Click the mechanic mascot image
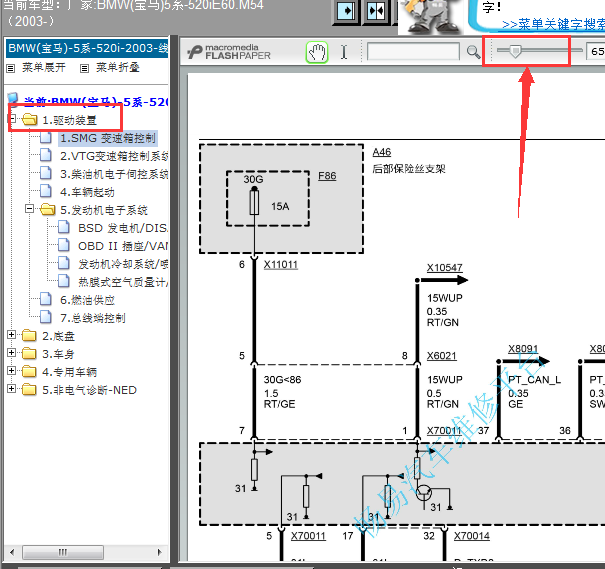Screen dimensions: 605x569 tap(432, 16)
